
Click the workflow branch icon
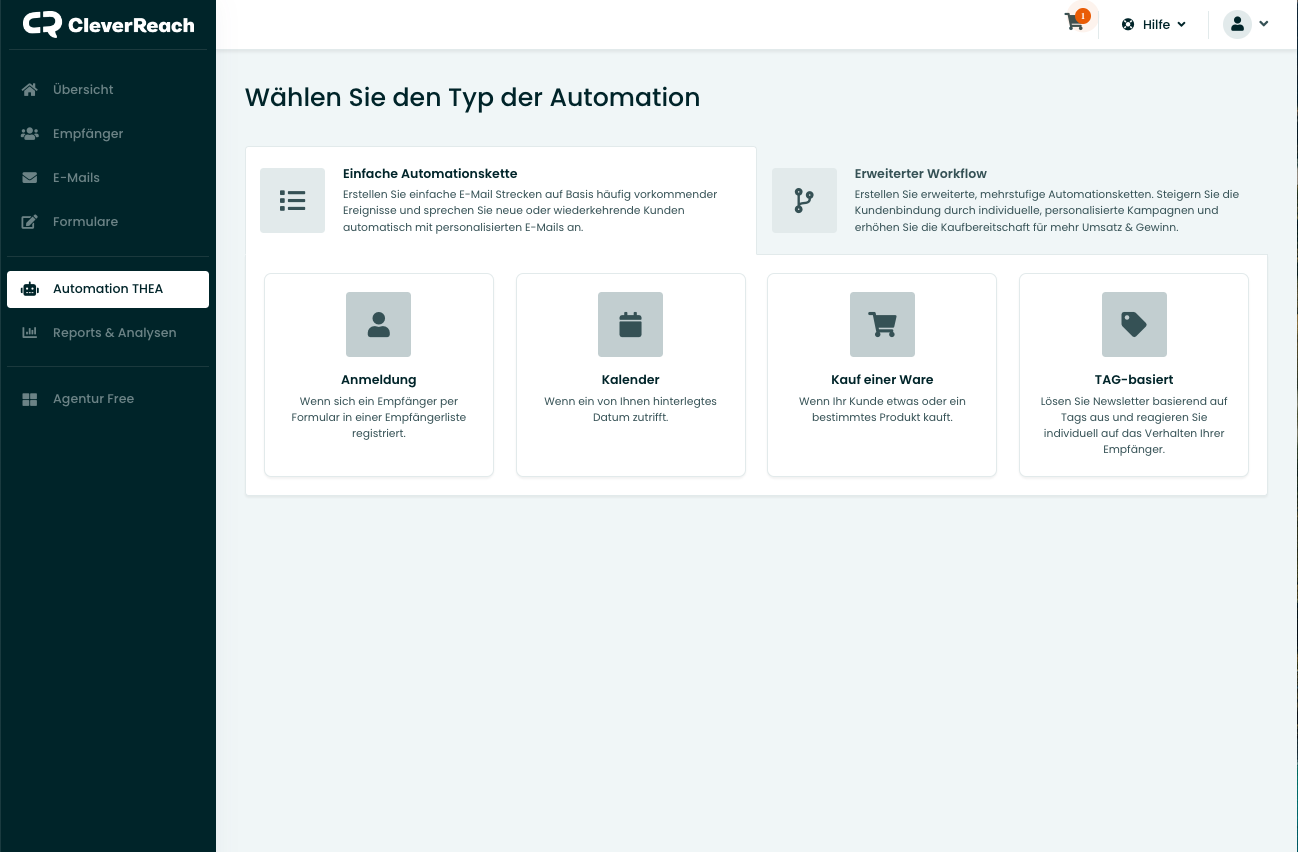[x=804, y=201]
